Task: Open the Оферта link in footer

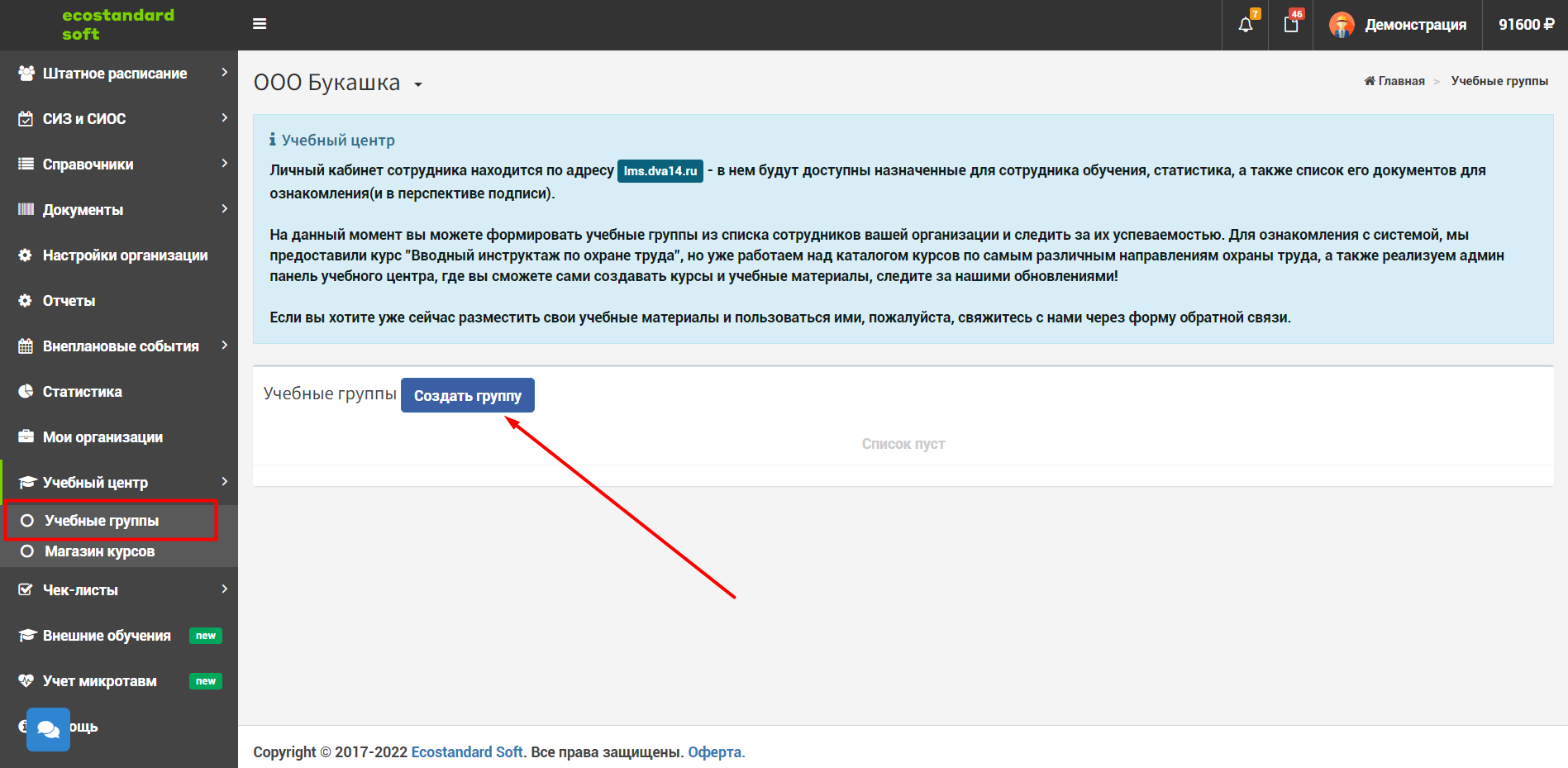Action: 716,752
